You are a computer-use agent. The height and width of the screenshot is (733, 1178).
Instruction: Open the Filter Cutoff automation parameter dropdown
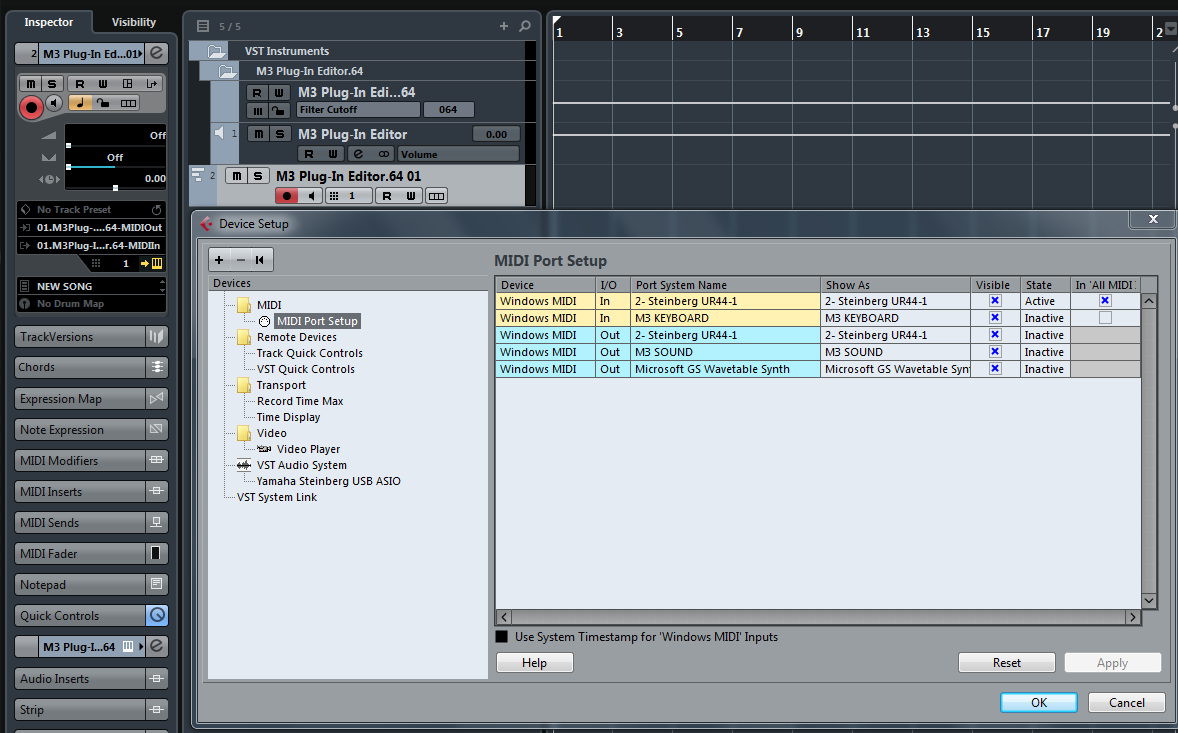[358, 110]
